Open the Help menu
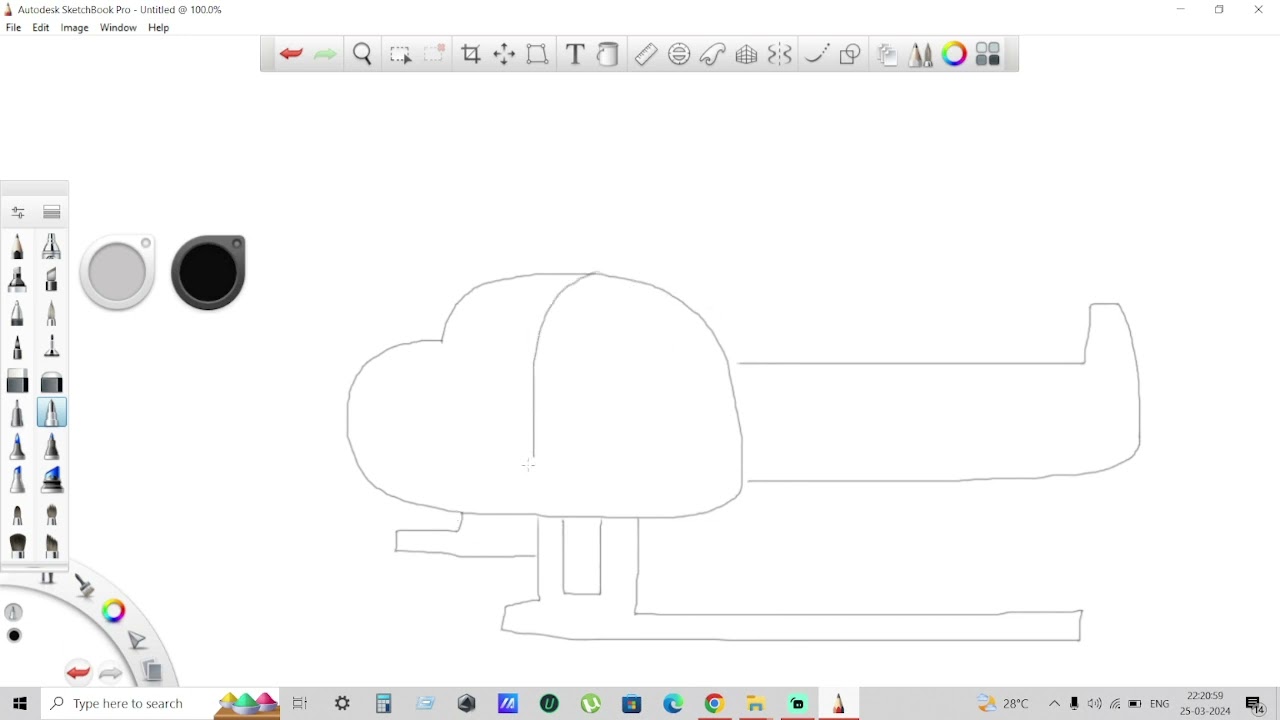The image size is (1280, 720). click(159, 28)
